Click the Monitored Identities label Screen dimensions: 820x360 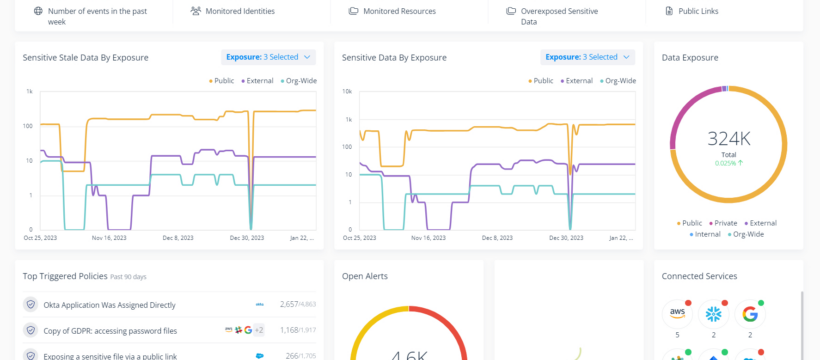click(x=240, y=11)
